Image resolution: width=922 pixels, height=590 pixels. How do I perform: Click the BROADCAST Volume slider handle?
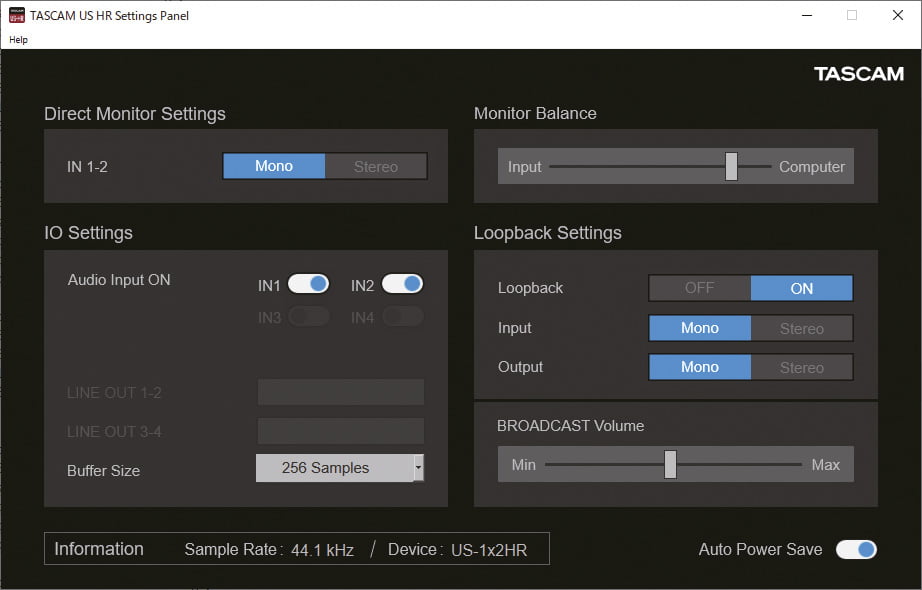(x=670, y=464)
